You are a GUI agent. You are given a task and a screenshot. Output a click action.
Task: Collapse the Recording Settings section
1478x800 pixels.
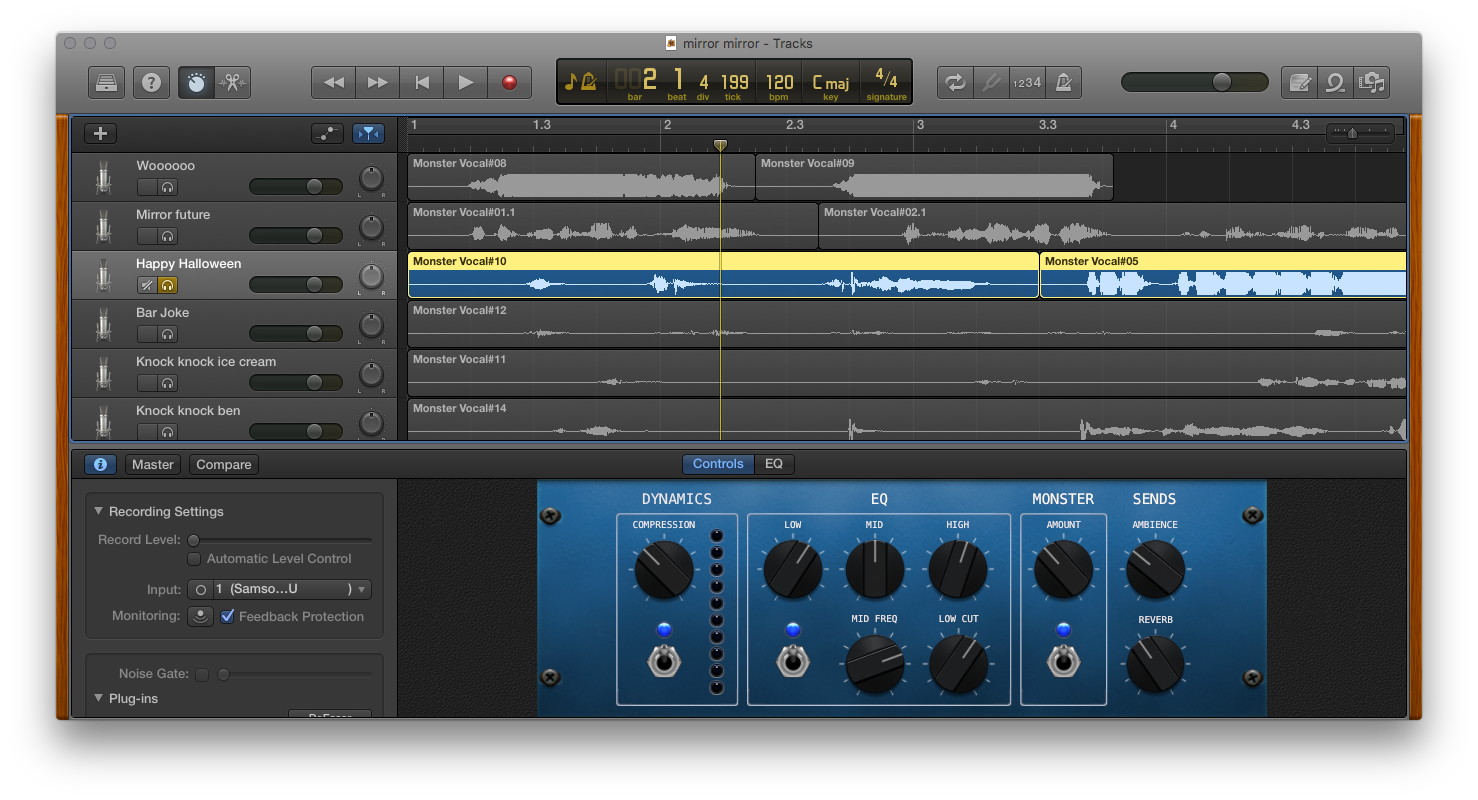99,511
